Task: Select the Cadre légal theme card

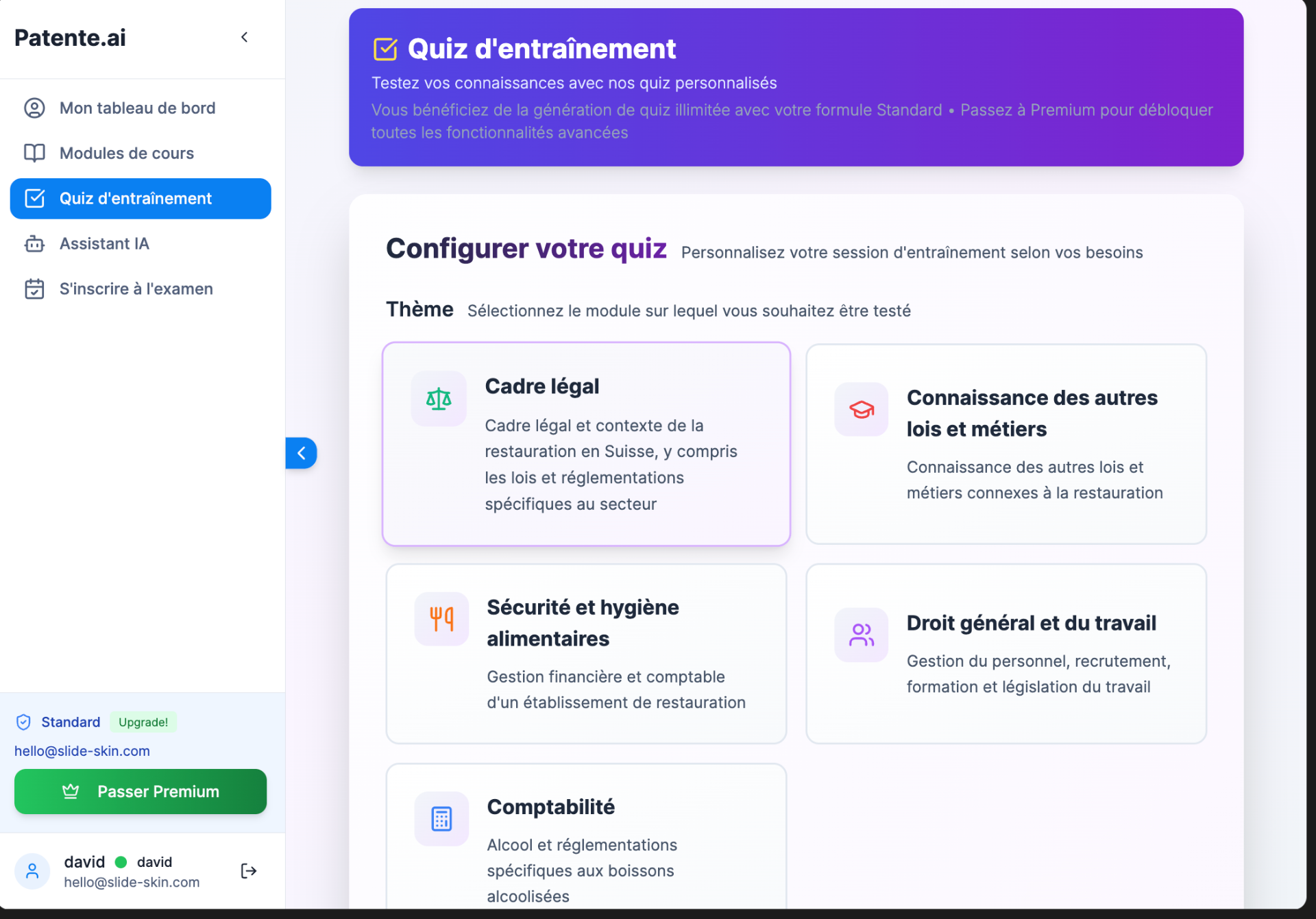Action: coord(586,443)
